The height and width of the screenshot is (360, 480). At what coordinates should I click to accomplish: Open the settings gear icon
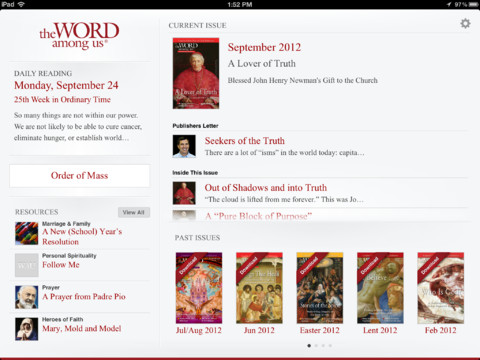tap(465, 24)
